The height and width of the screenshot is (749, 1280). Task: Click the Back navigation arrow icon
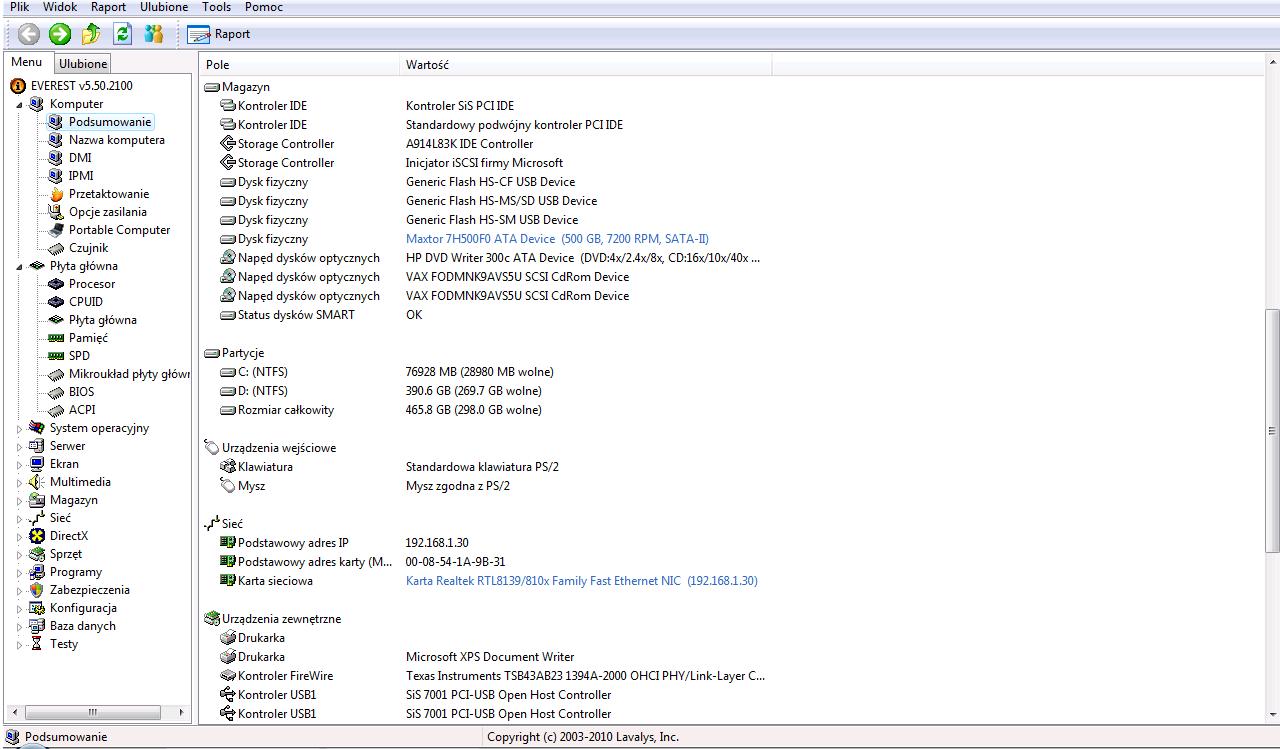point(29,34)
